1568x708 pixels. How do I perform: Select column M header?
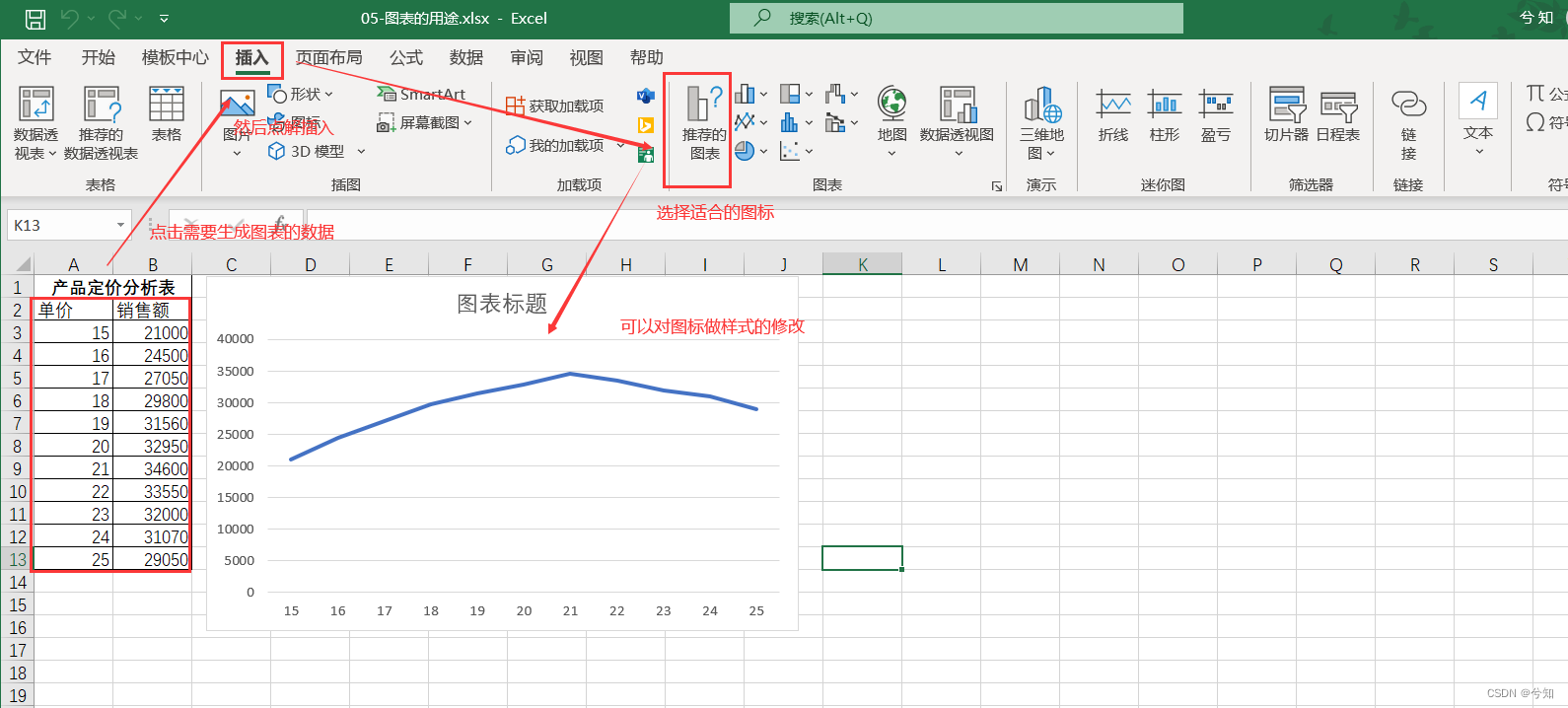coord(1021,264)
